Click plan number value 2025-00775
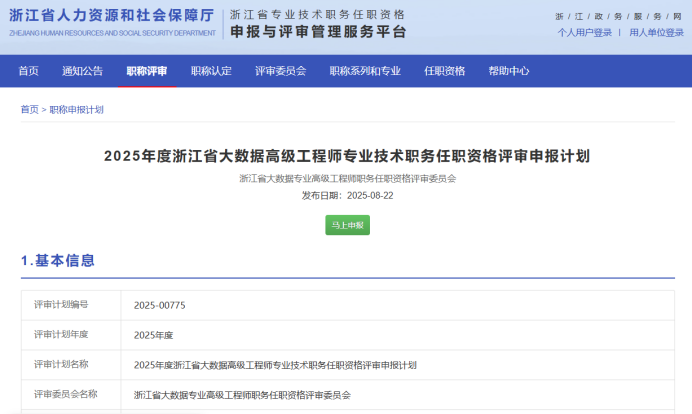Screen dimensions: 692x414 [x=160, y=305]
